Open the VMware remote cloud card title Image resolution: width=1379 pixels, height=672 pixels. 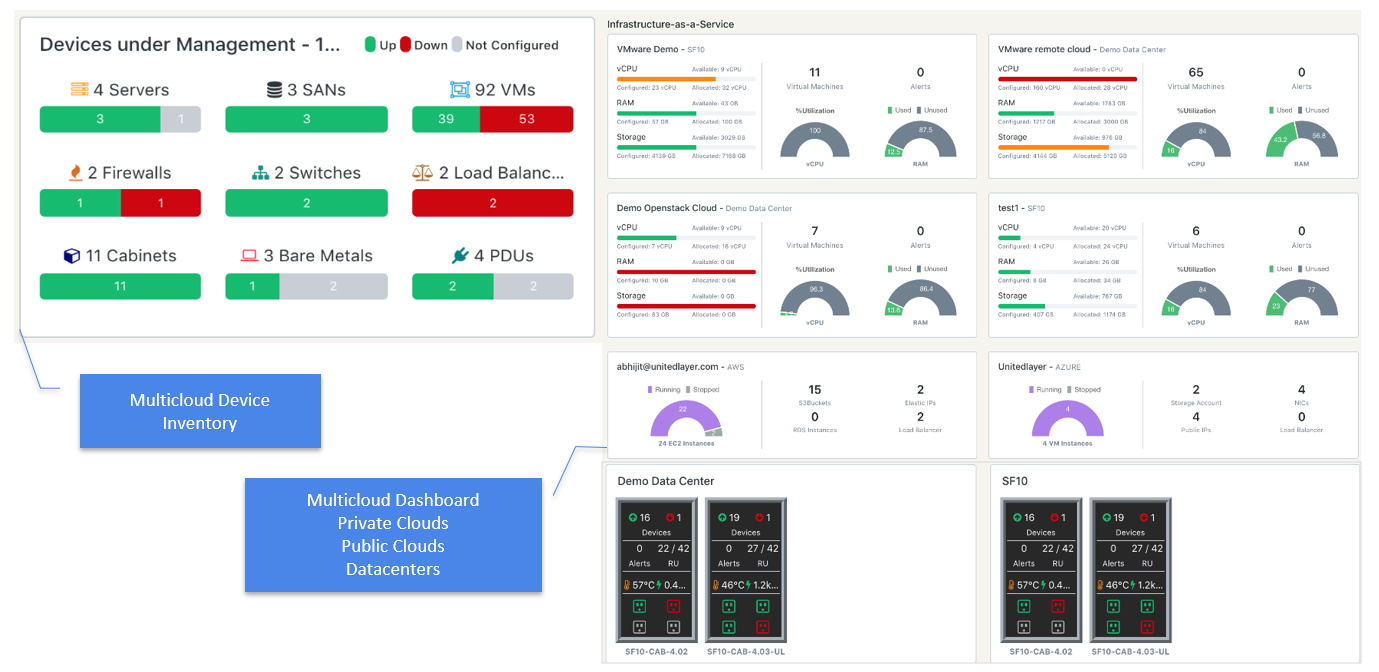pos(1082,49)
